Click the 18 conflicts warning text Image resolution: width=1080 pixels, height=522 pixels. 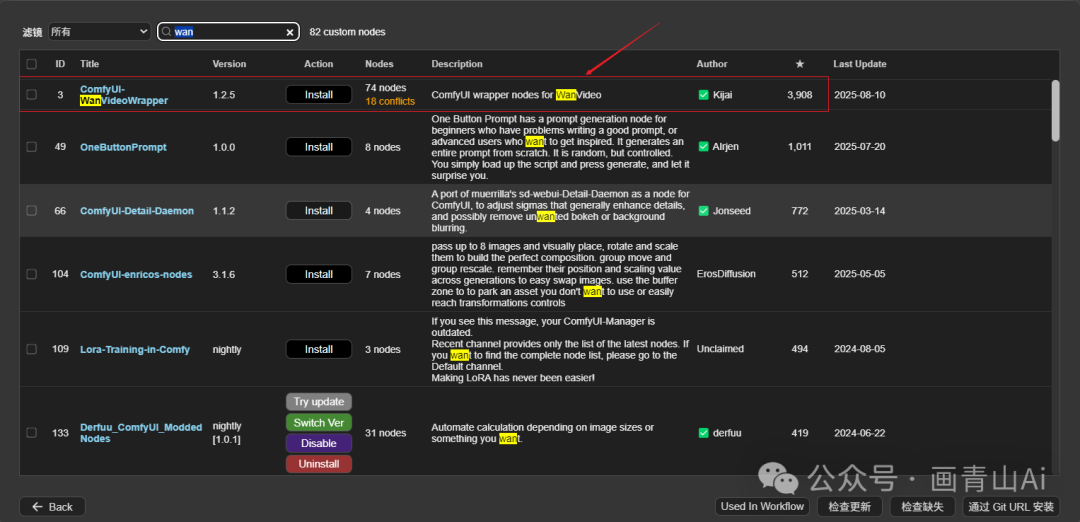point(390,102)
